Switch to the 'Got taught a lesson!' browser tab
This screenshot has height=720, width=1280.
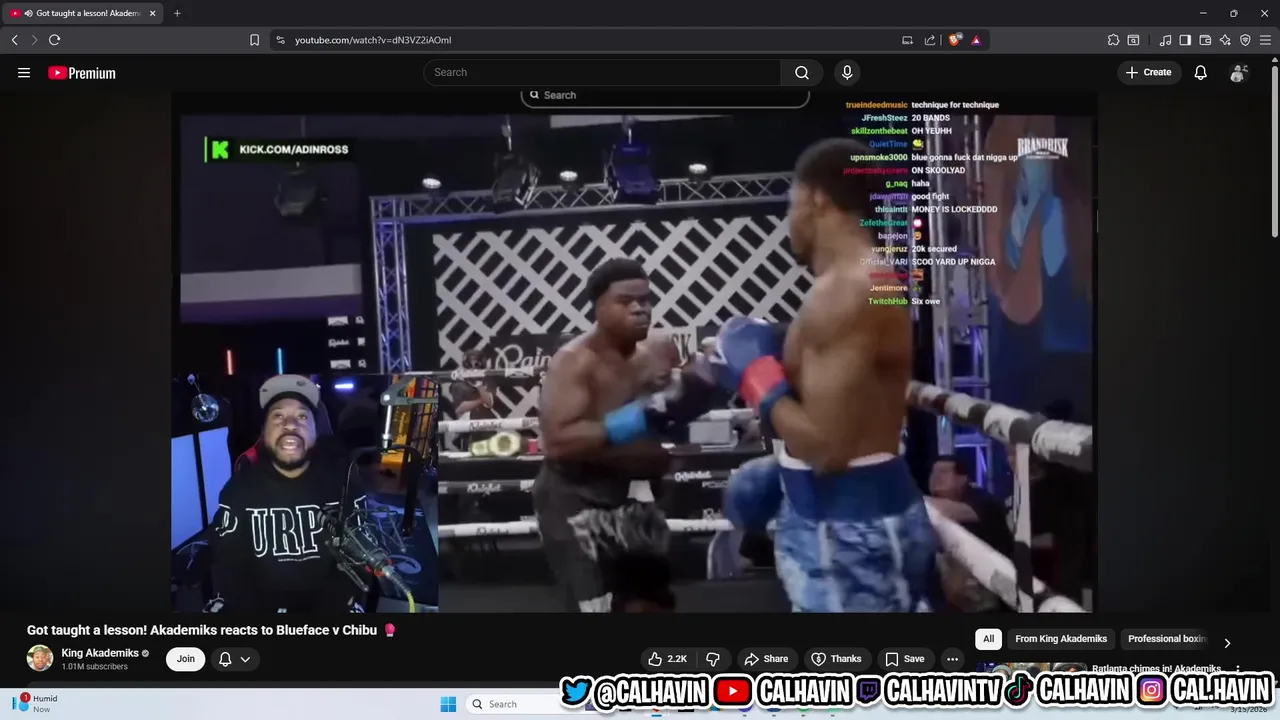pos(83,13)
